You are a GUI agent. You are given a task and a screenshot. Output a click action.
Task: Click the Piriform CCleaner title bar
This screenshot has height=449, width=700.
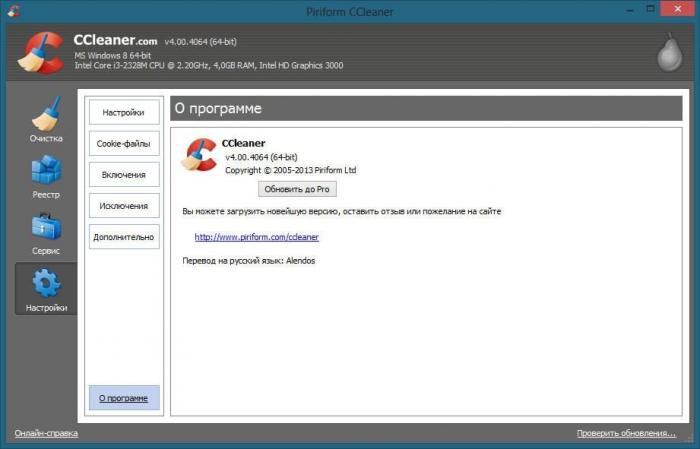(349, 11)
